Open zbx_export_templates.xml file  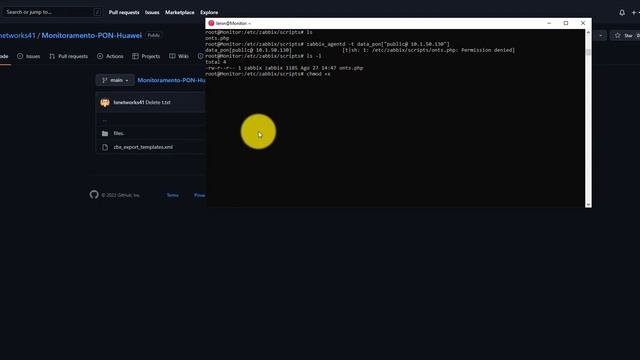pos(143,147)
